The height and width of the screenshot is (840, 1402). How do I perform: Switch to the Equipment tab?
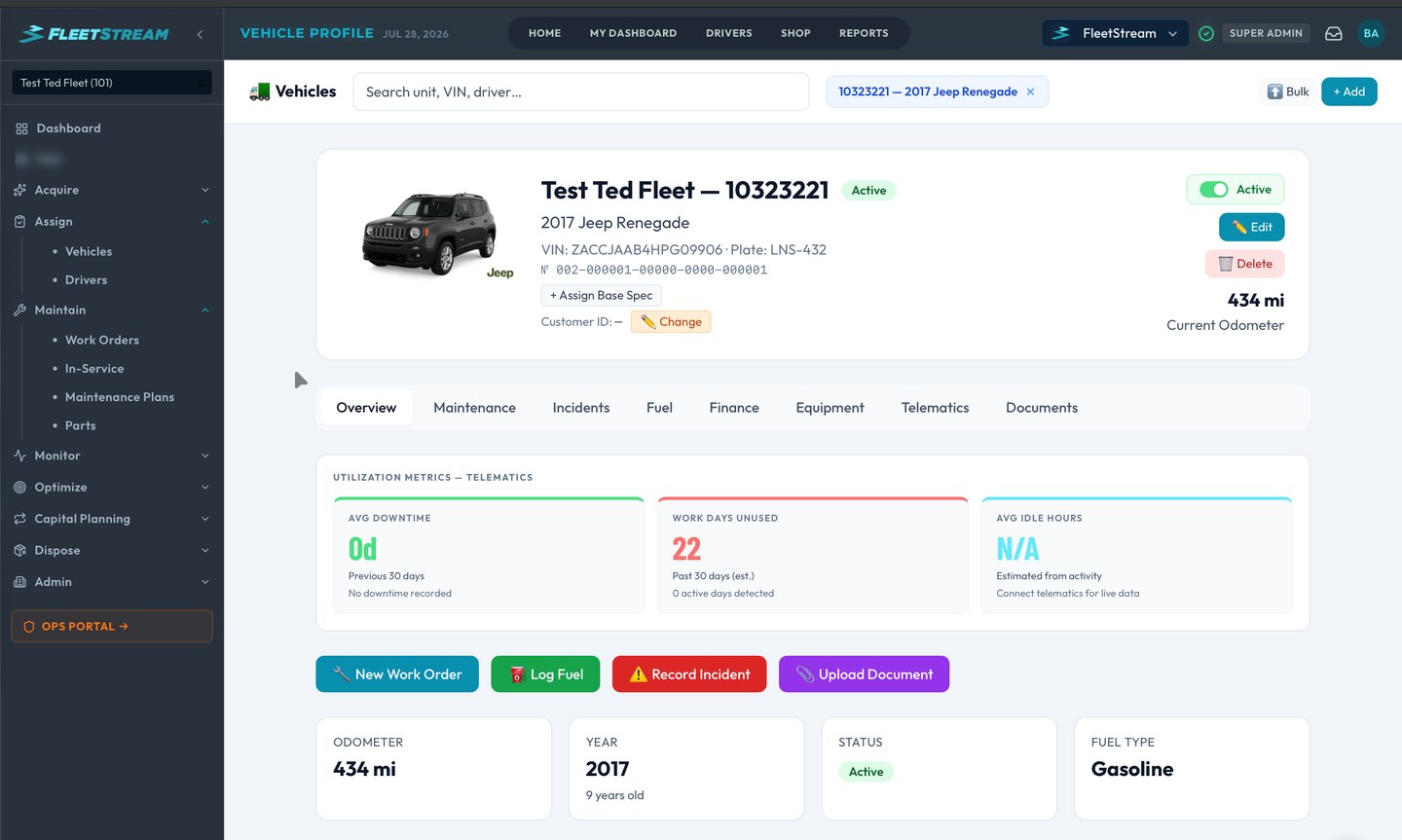click(830, 408)
